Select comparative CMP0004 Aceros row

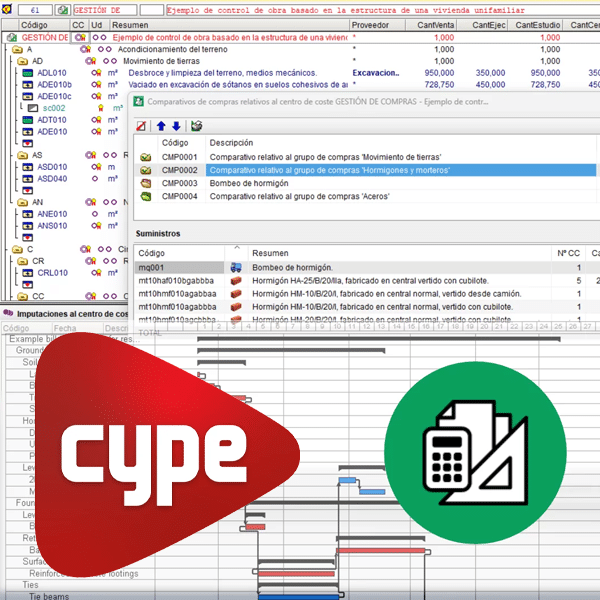[365, 196]
